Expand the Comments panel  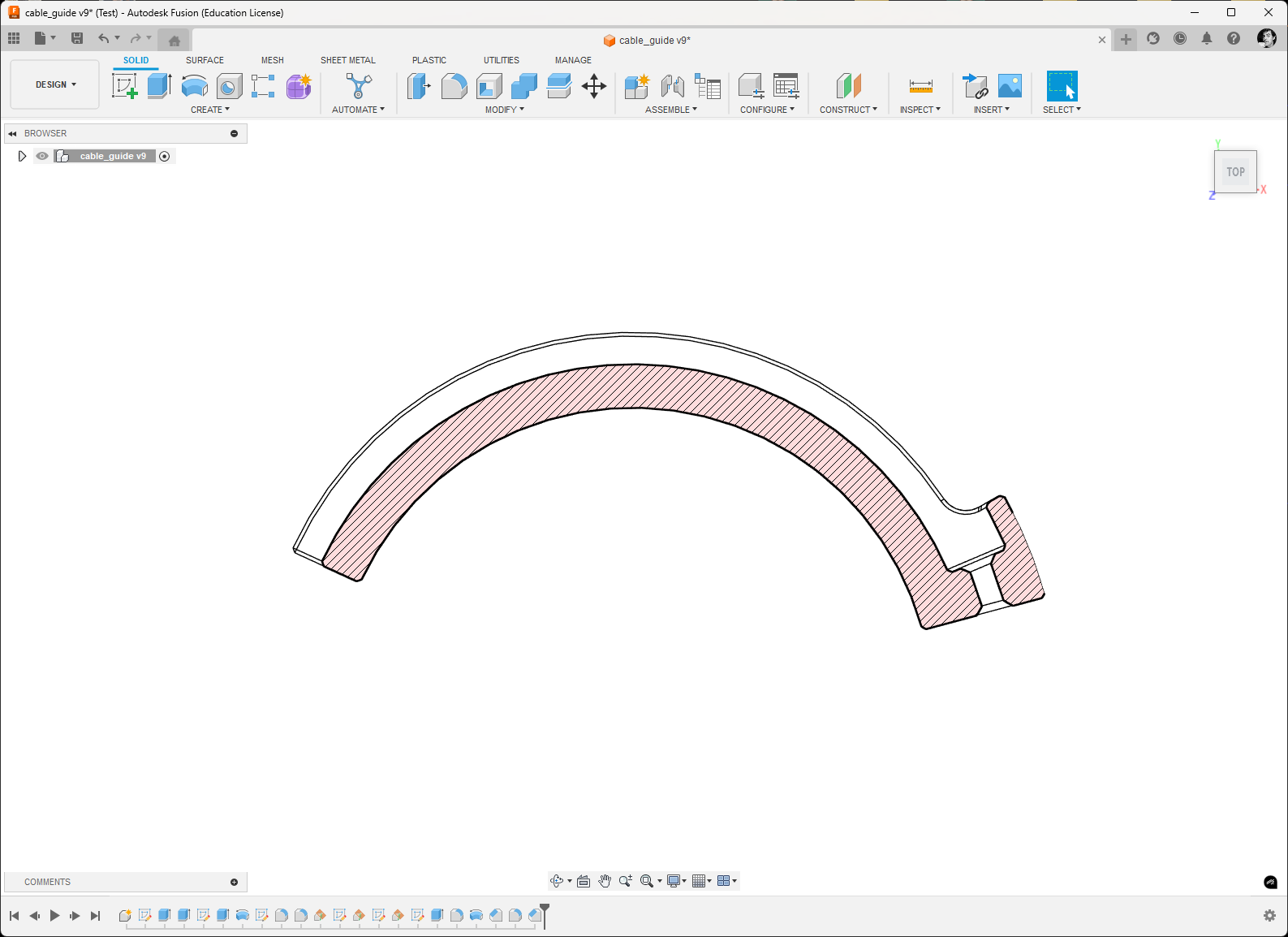click(x=235, y=882)
